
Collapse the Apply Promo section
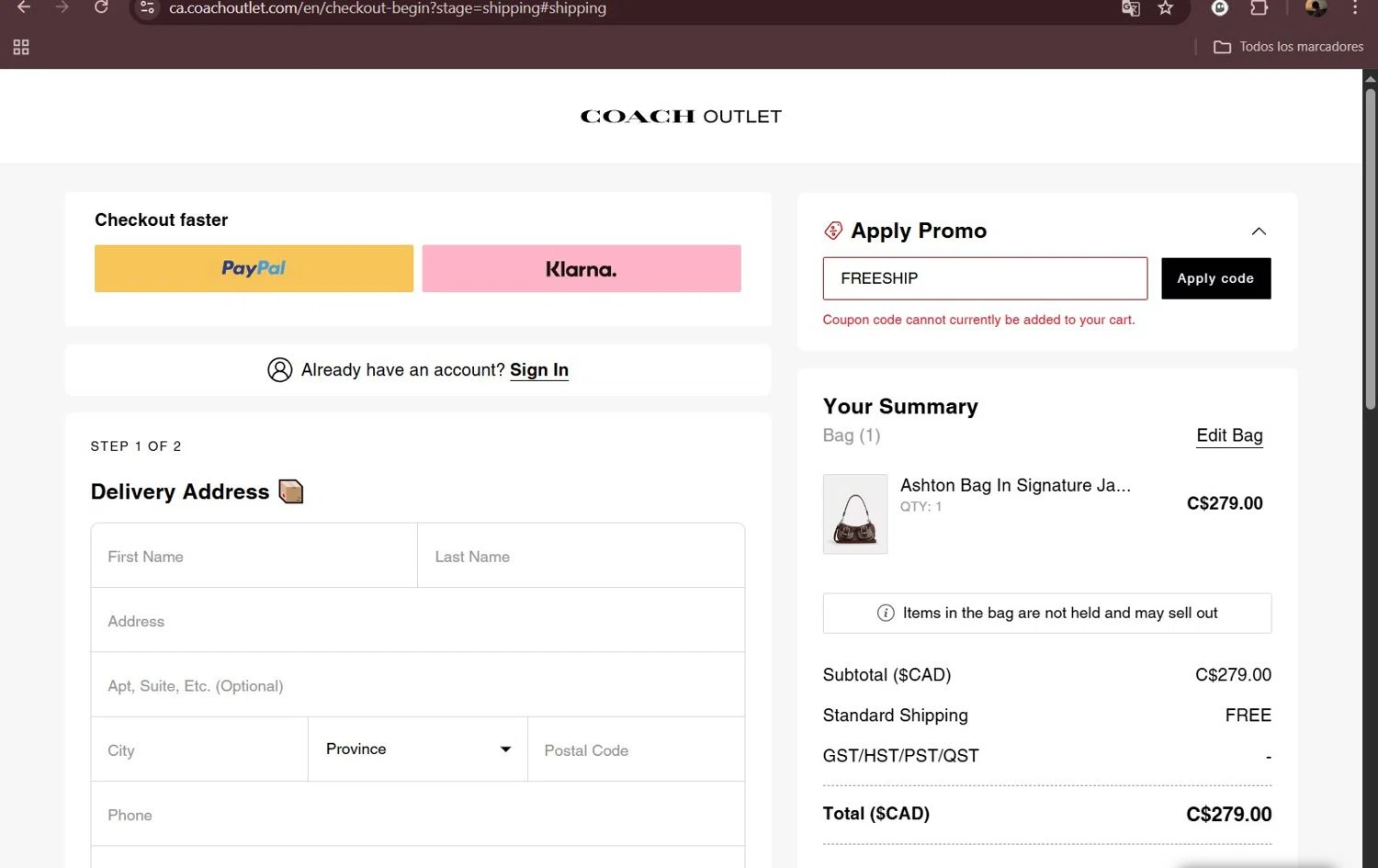[1259, 231]
